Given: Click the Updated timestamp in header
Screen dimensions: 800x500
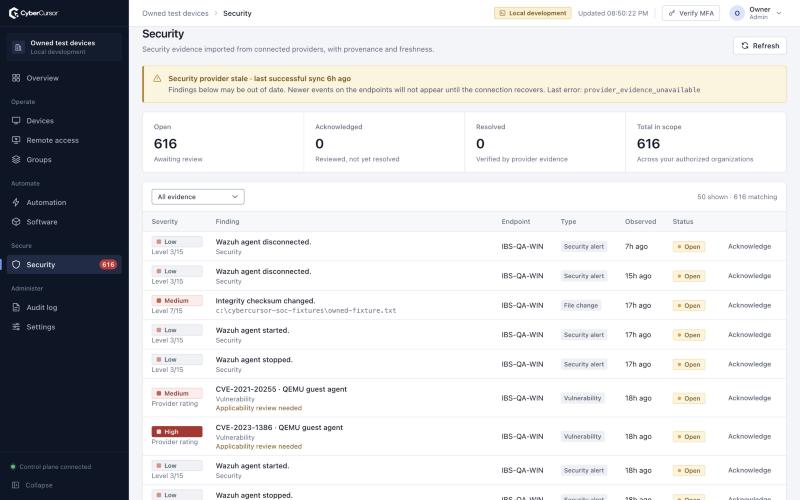Looking at the screenshot, I should point(613,13).
